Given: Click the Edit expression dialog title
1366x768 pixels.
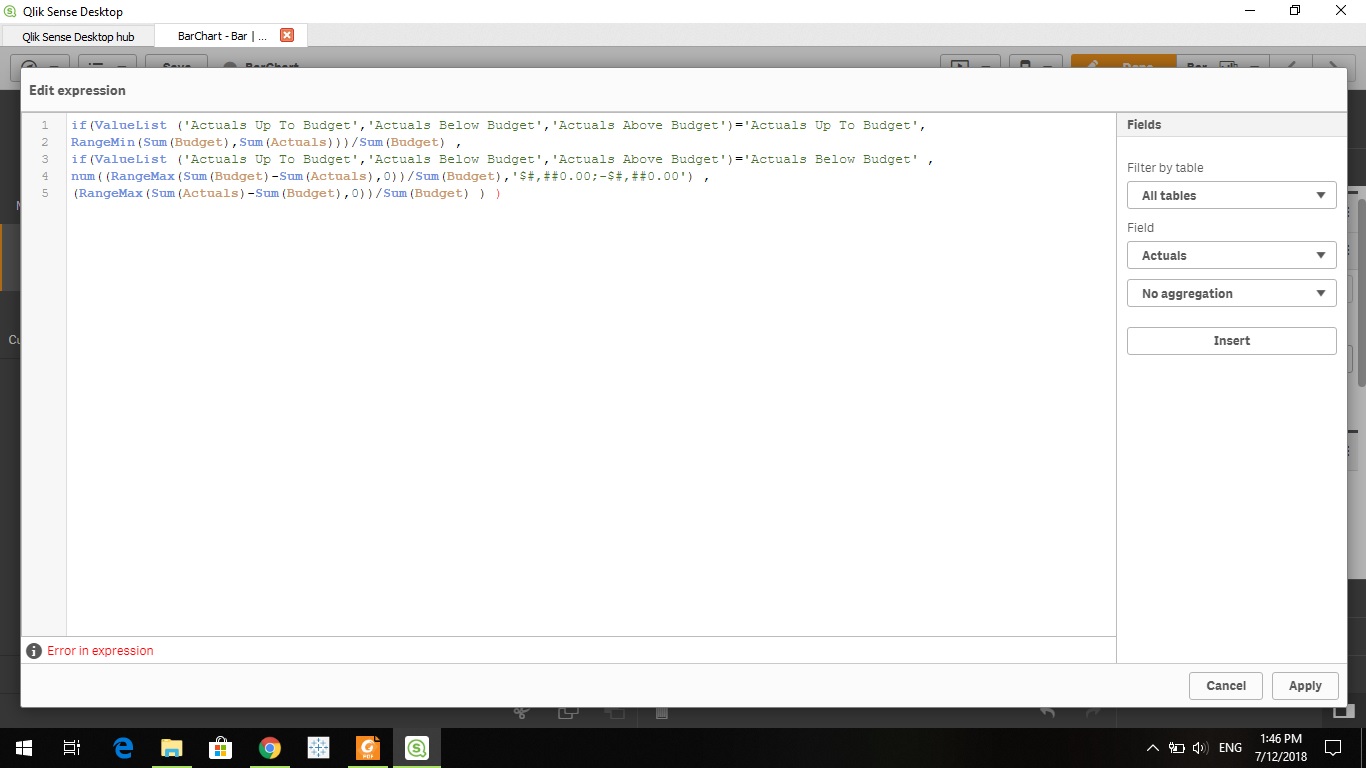Looking at the screenshot, I should point(77,90).
